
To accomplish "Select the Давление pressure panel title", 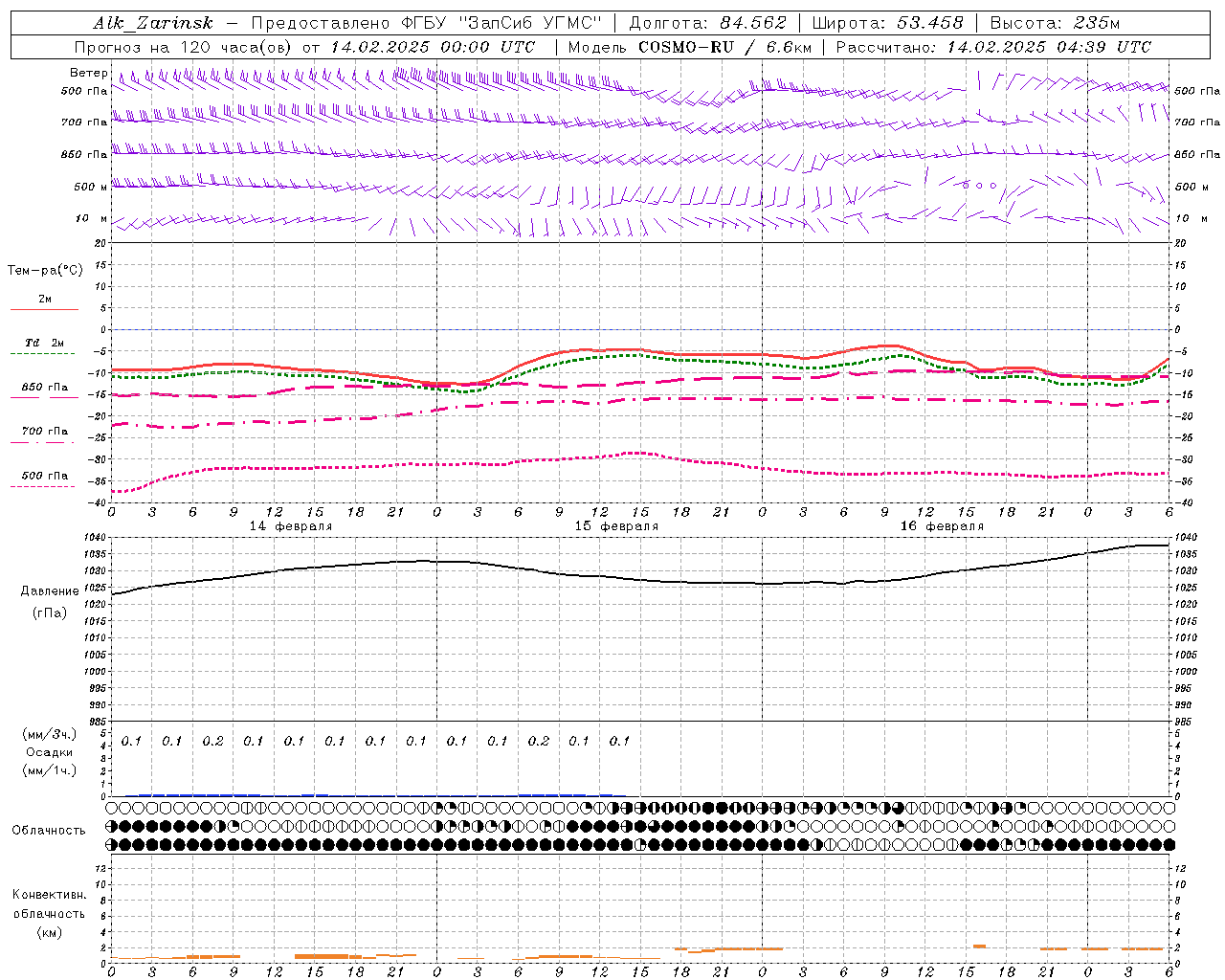I will tap(50, 591).
